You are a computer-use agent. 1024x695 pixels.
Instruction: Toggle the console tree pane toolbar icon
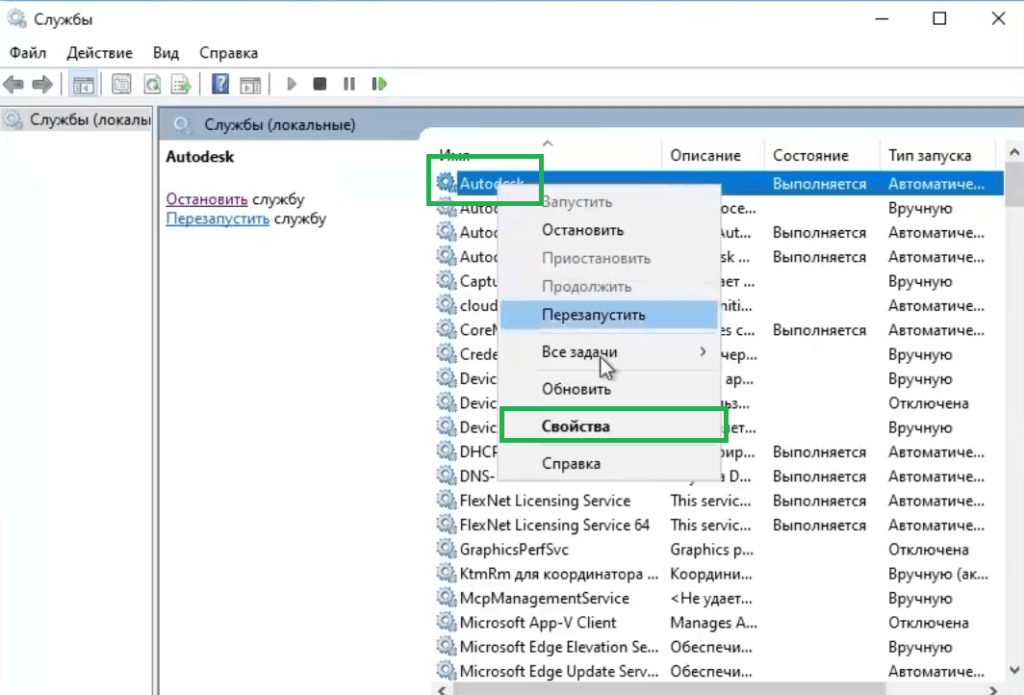click(83, 85)
